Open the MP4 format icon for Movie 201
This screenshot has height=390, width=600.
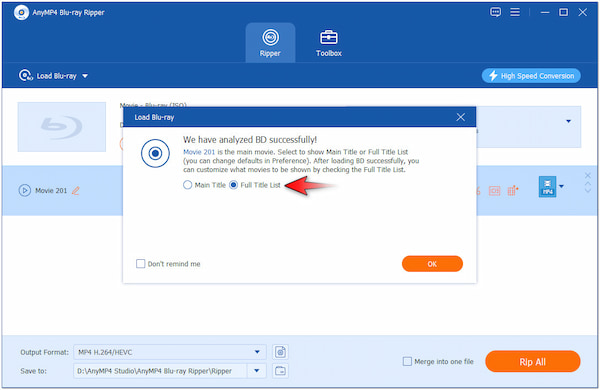[x=547, y=186]
